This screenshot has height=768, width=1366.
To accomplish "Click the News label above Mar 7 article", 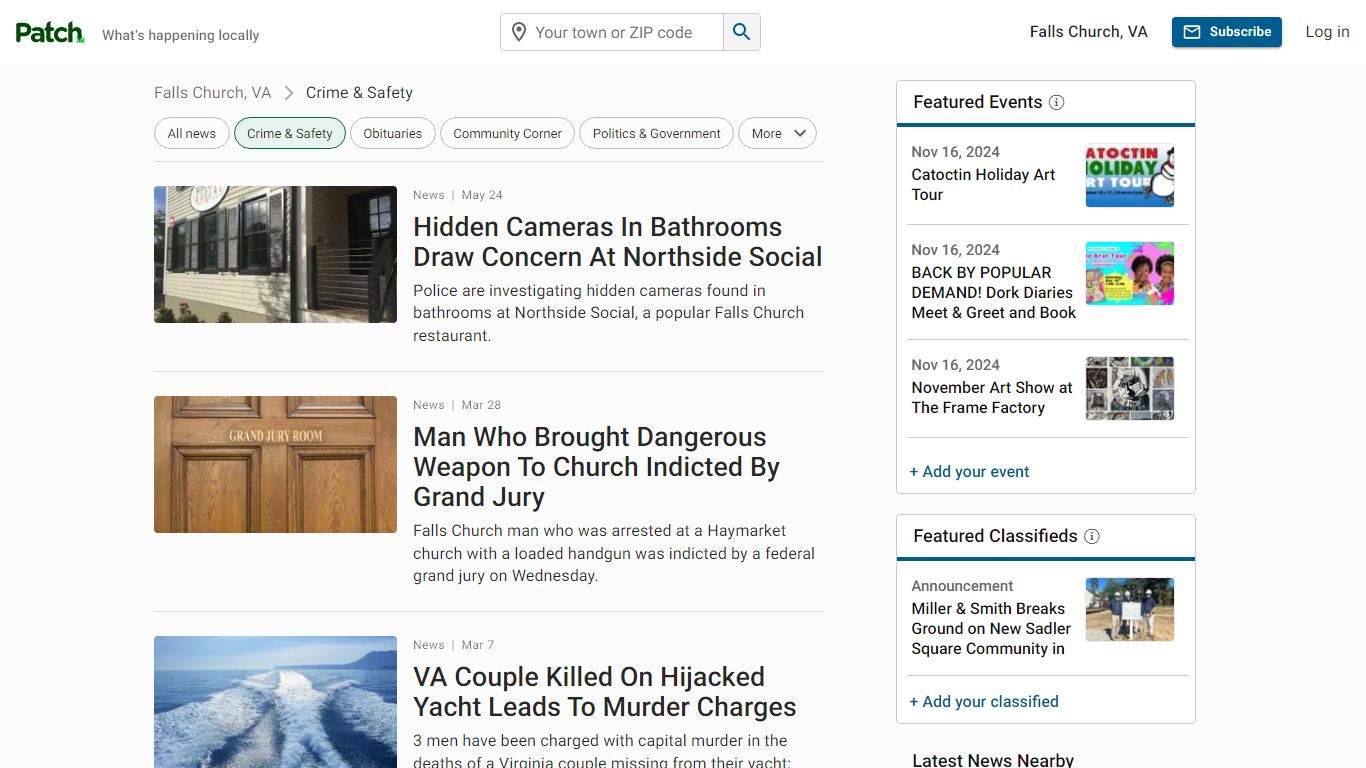I will coord(429,645).
